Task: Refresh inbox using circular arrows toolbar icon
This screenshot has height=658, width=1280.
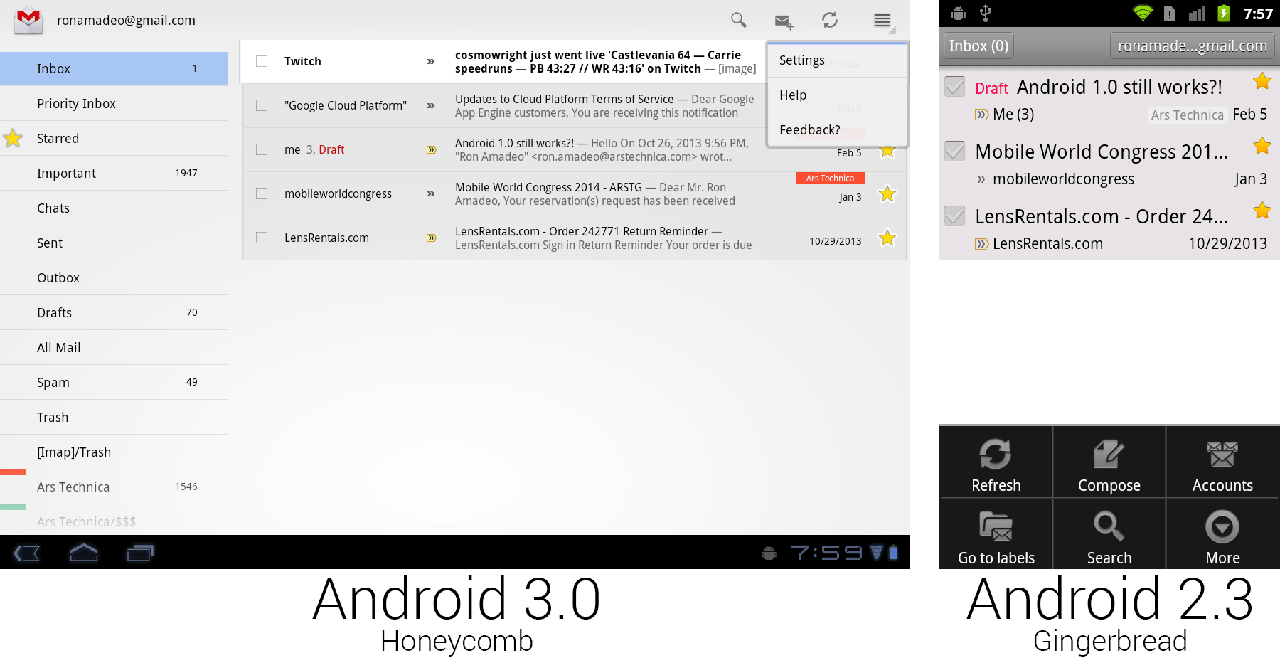Action: (x=830, y=20)
